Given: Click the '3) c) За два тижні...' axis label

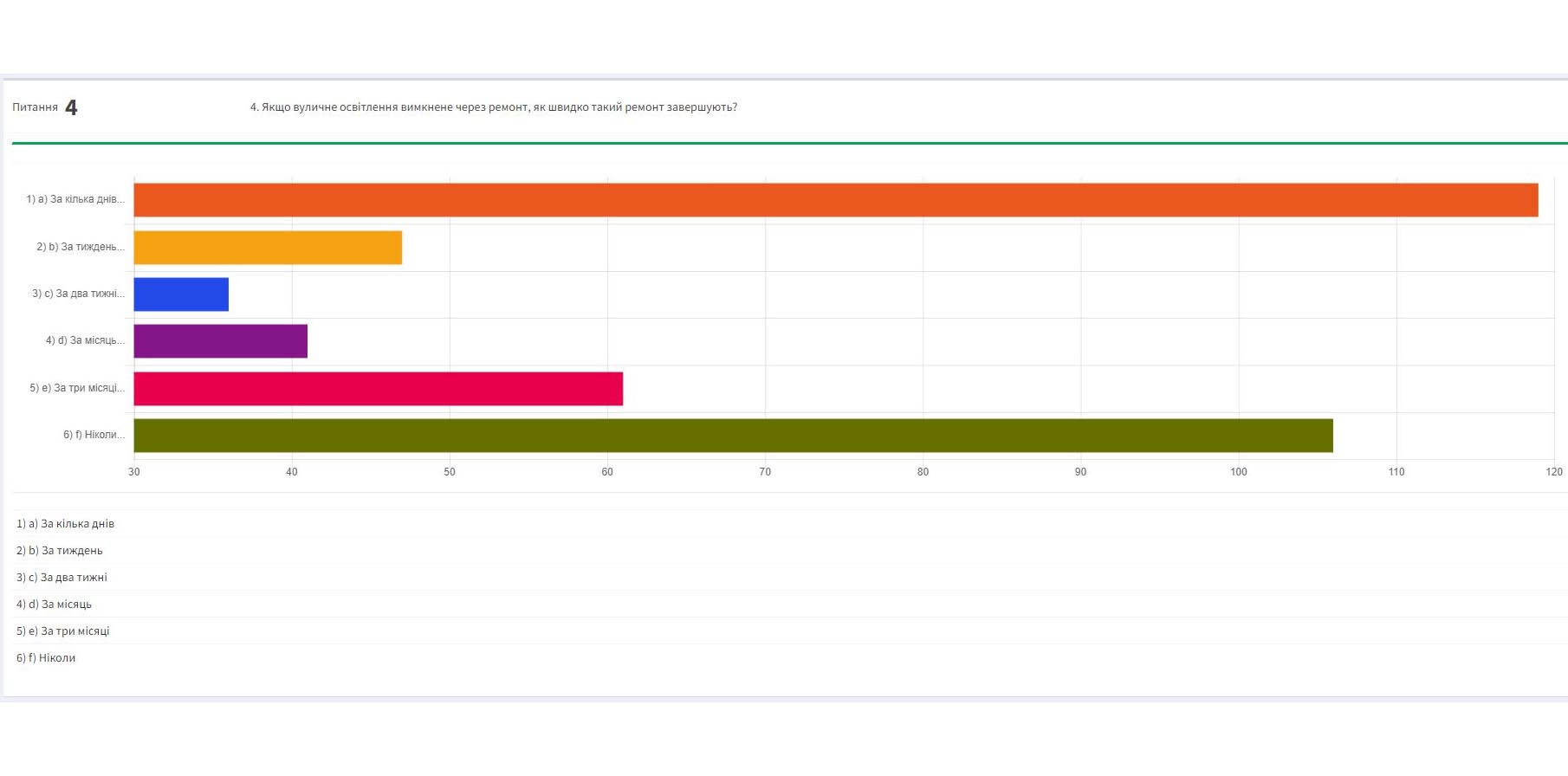Looking at the screenshot, I should [79, 294].
